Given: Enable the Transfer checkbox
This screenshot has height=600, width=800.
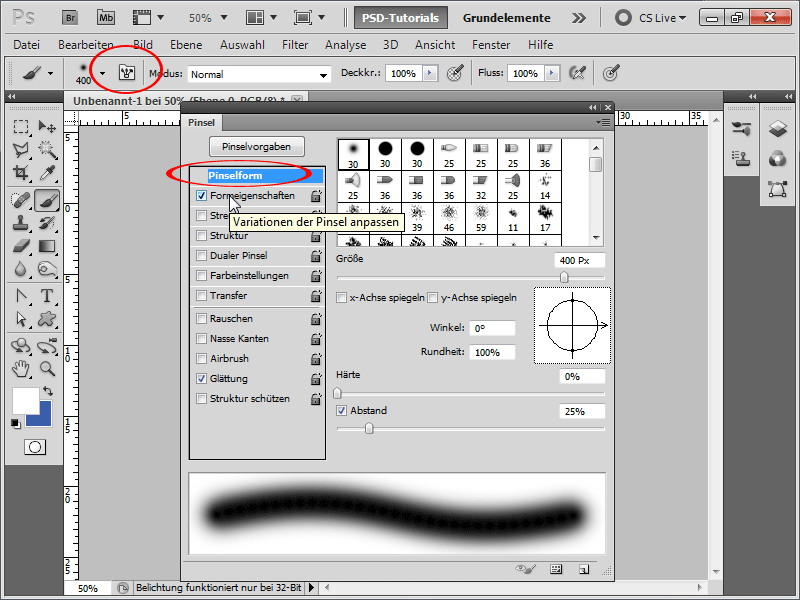Looking at the screenshot, I should coord(202,295).
